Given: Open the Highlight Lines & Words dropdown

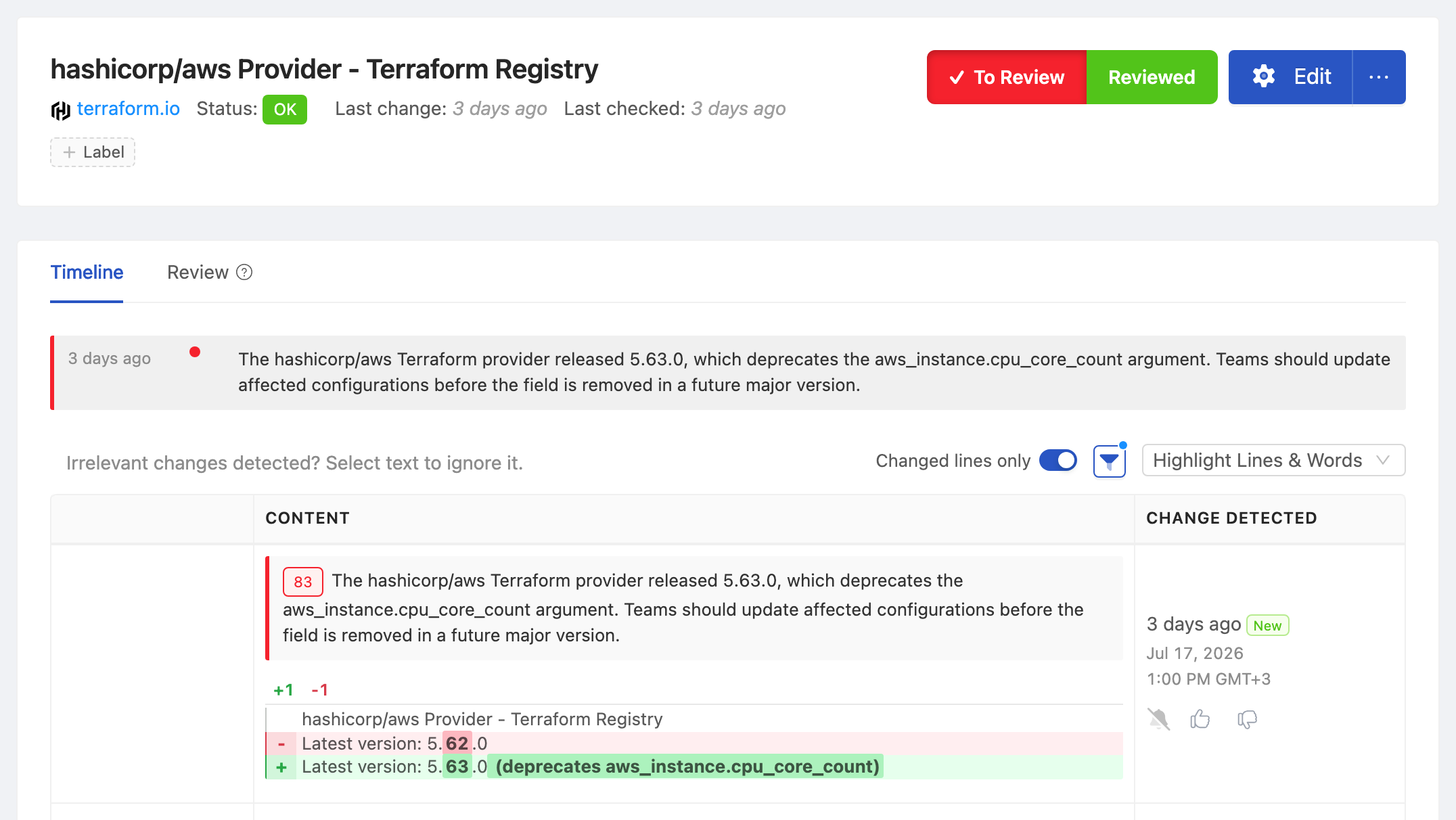Looking at the screenshot, I should (x=1273, y=461).
